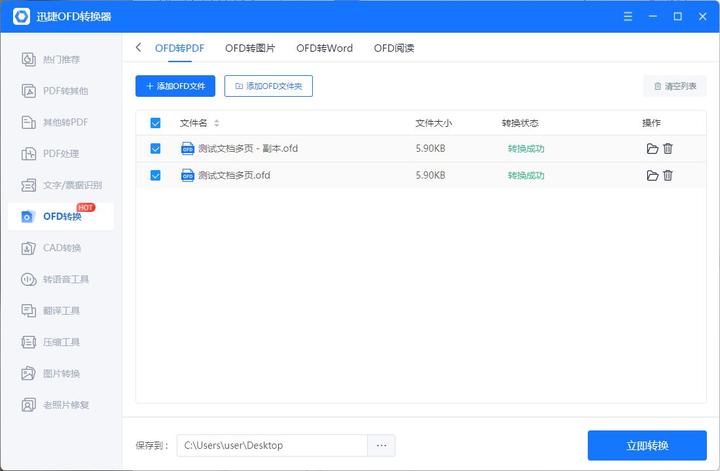The width and height of the screenshot is (720, 471).
Task: Click 转换成功 status of 测试文档多页 - 副本.ofd
Action: coord(526,149)
